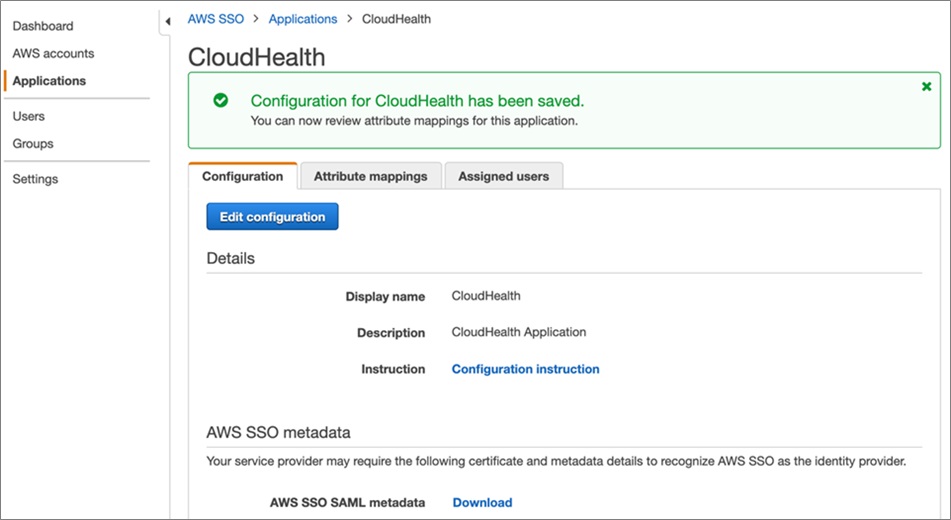This screenshot has width=951, height=520.
Task: Collapse the left navigation panel arrow
Action: click(168, 22)
